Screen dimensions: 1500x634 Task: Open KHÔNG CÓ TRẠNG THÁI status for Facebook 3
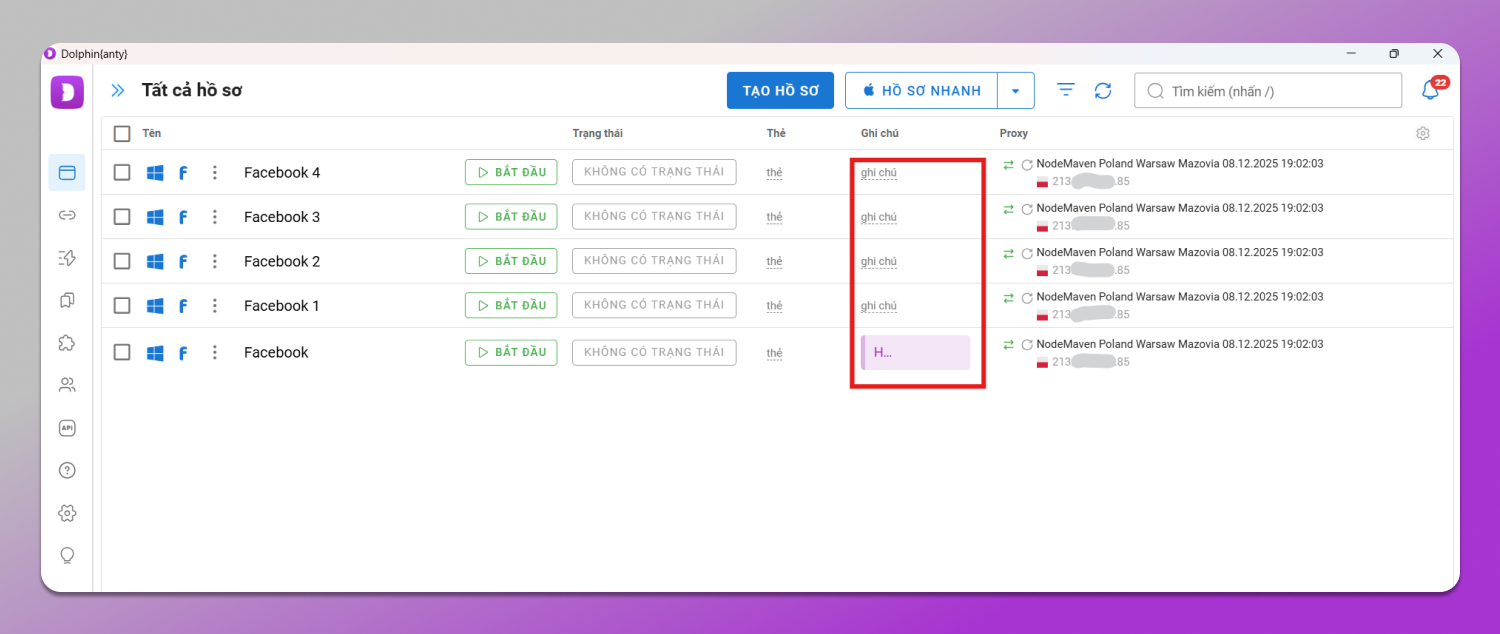[x=654, y=216]
